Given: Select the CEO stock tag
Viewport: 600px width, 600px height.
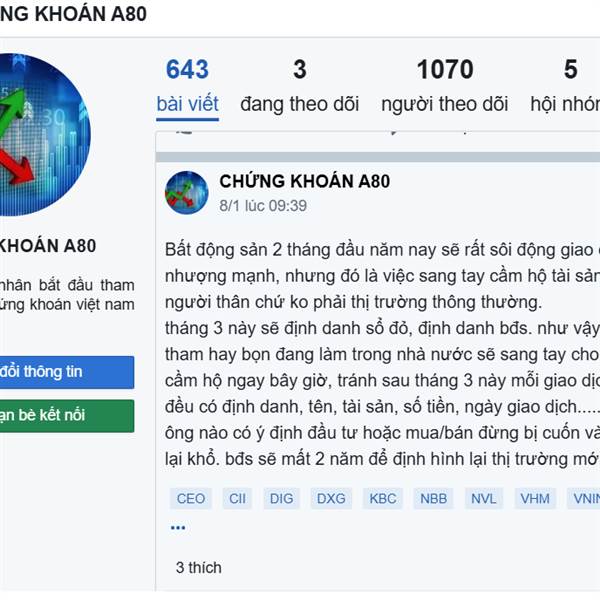Looking at the screenshot, I should (x=190, y=498).
